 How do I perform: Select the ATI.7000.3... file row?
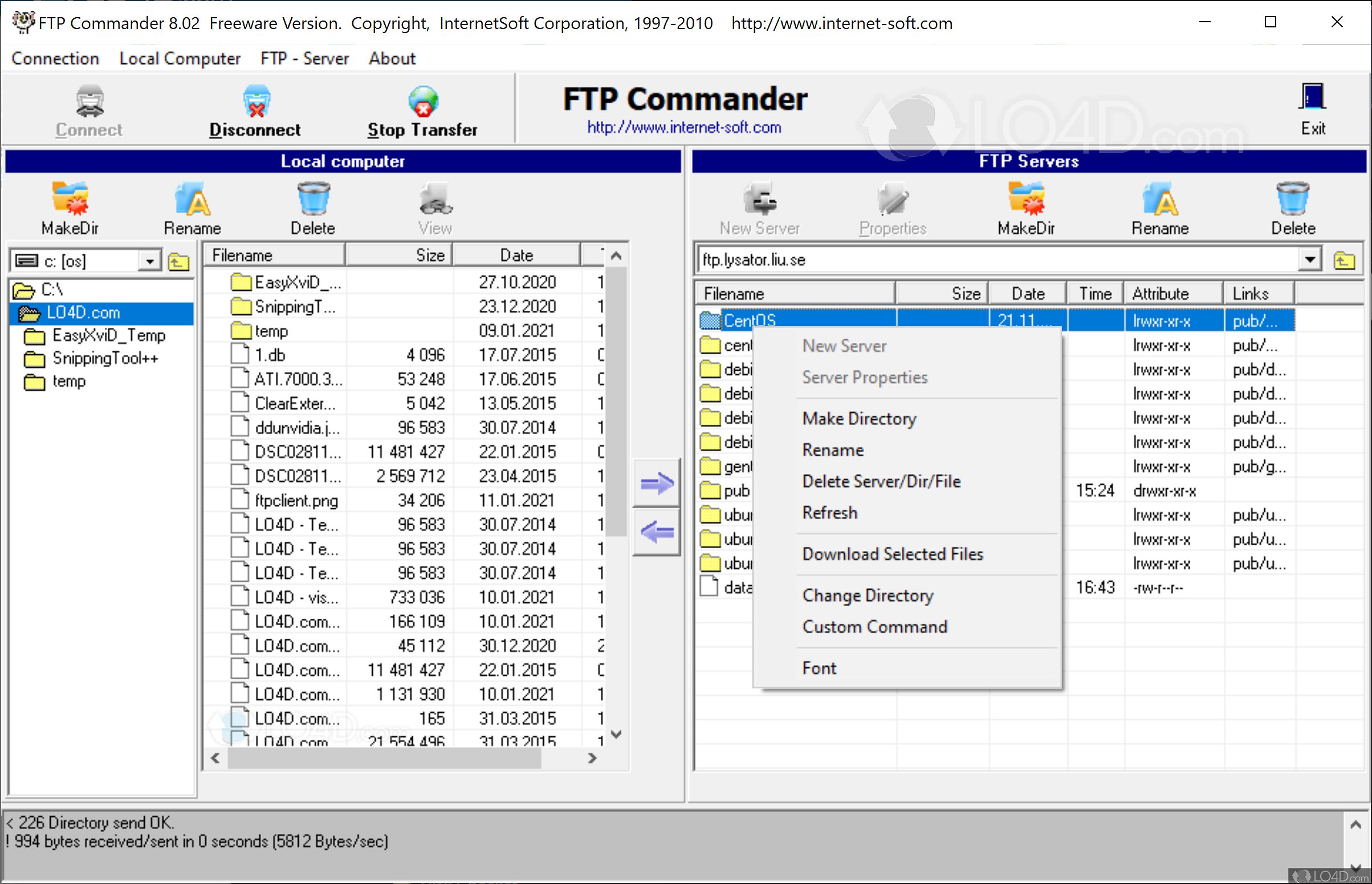(x=404, y=379)
